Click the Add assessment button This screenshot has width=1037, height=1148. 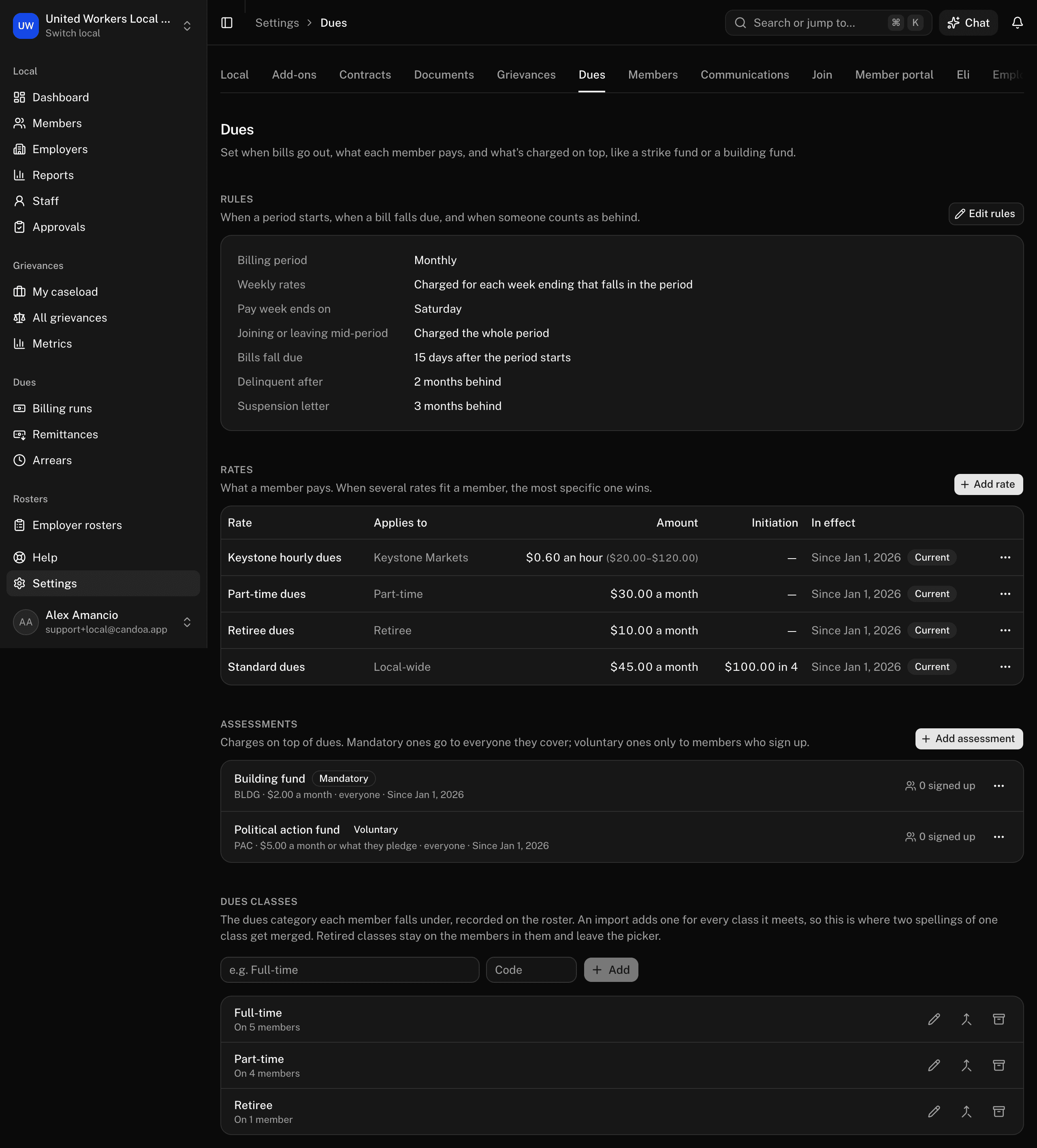click(969, 738)
